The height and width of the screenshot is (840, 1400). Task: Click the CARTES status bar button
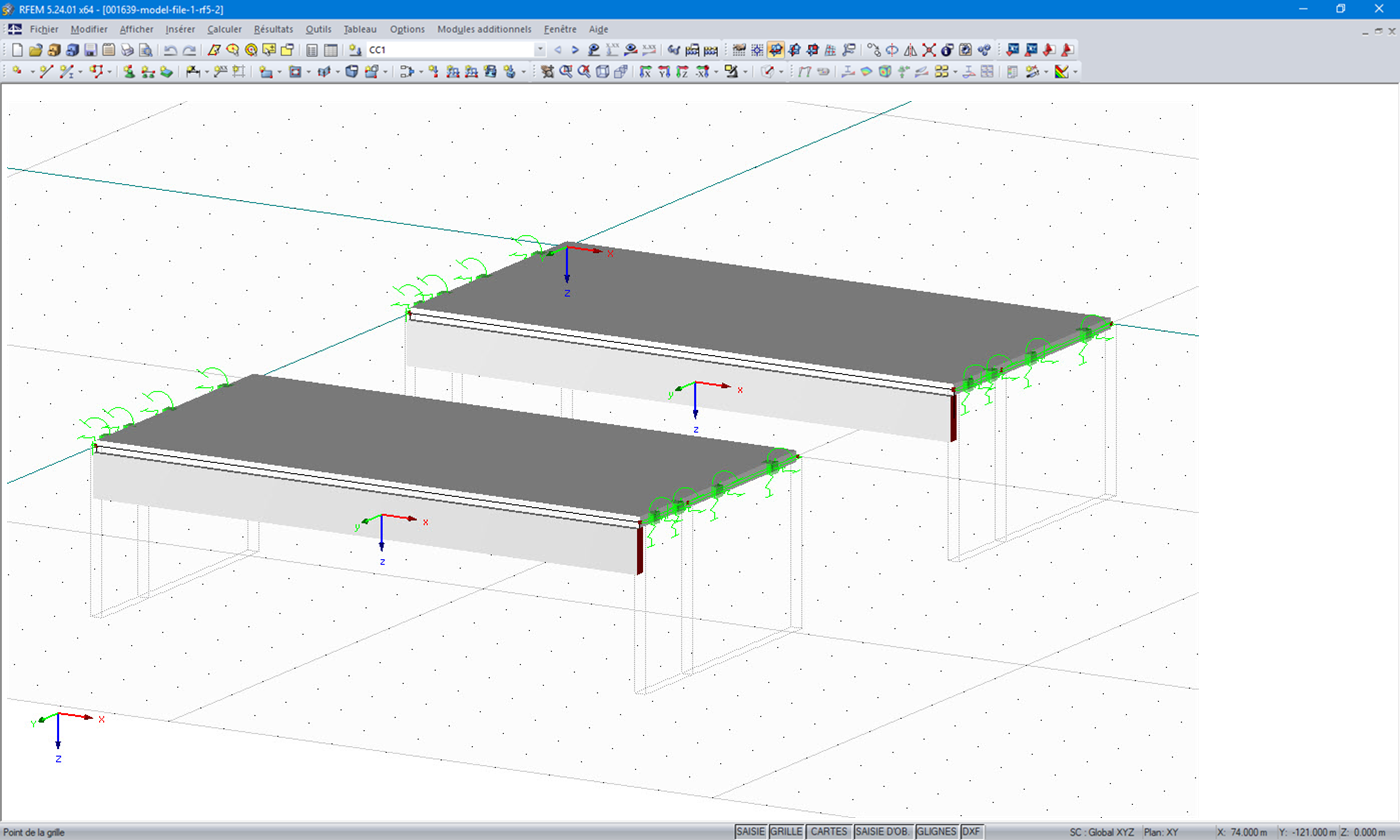(829, 832)
